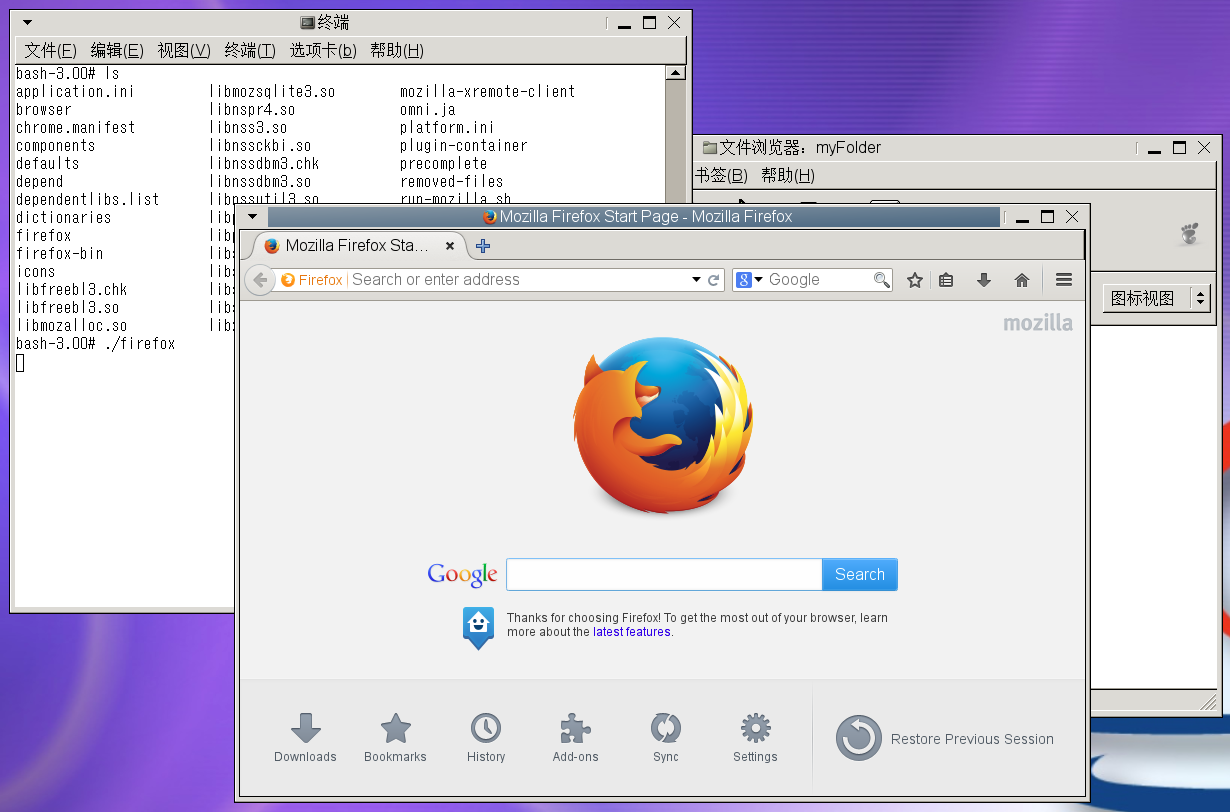The height and width of the screenshot is (812, 1230).
Task: Open Settings gear on start page
Action: [755, 738]
